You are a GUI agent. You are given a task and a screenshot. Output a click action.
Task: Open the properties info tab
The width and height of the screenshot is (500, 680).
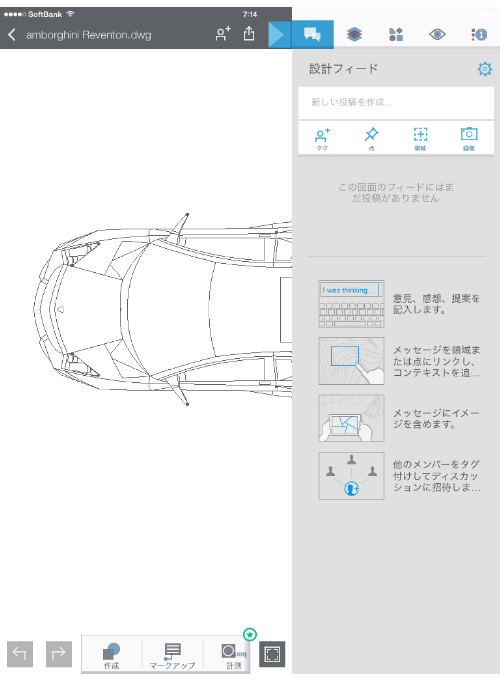pos(479,34)
